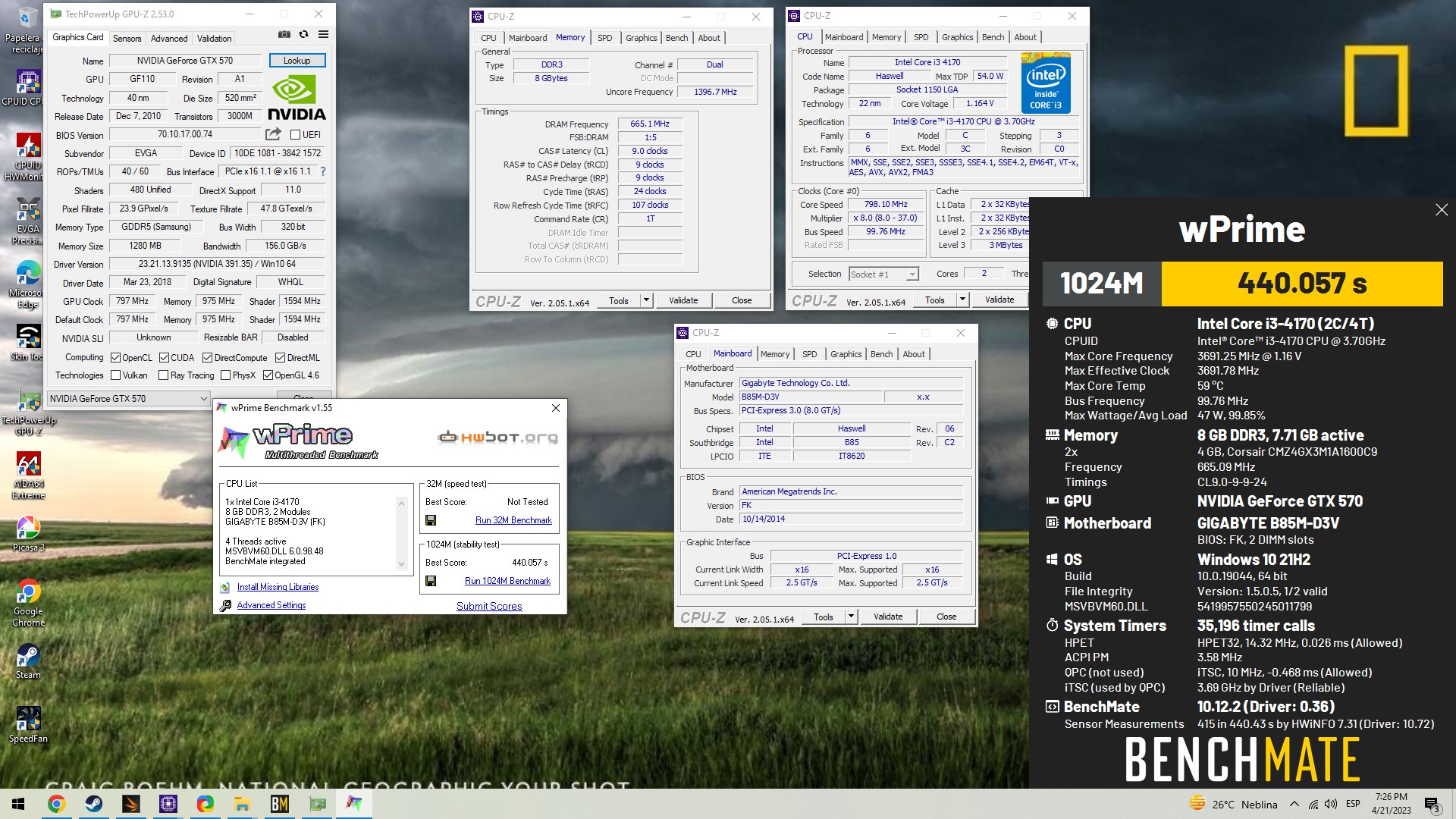Viewport: 1456px width, 819px height.
Task: Toggle the OpenGL 4.6 checkbox
Action: (x=268, y=375)
